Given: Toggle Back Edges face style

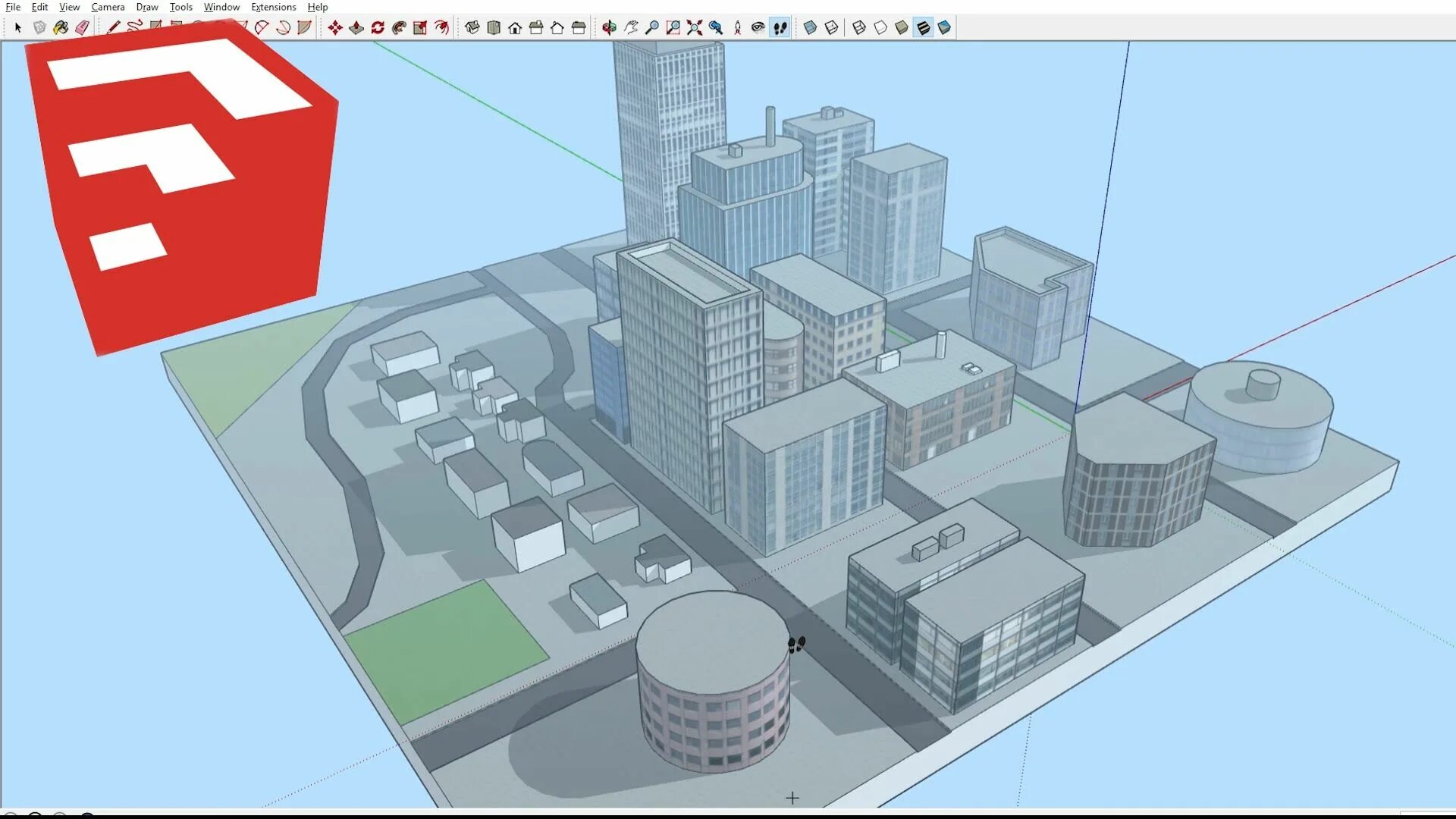Looking at the screenshot, I should [831, 28].
